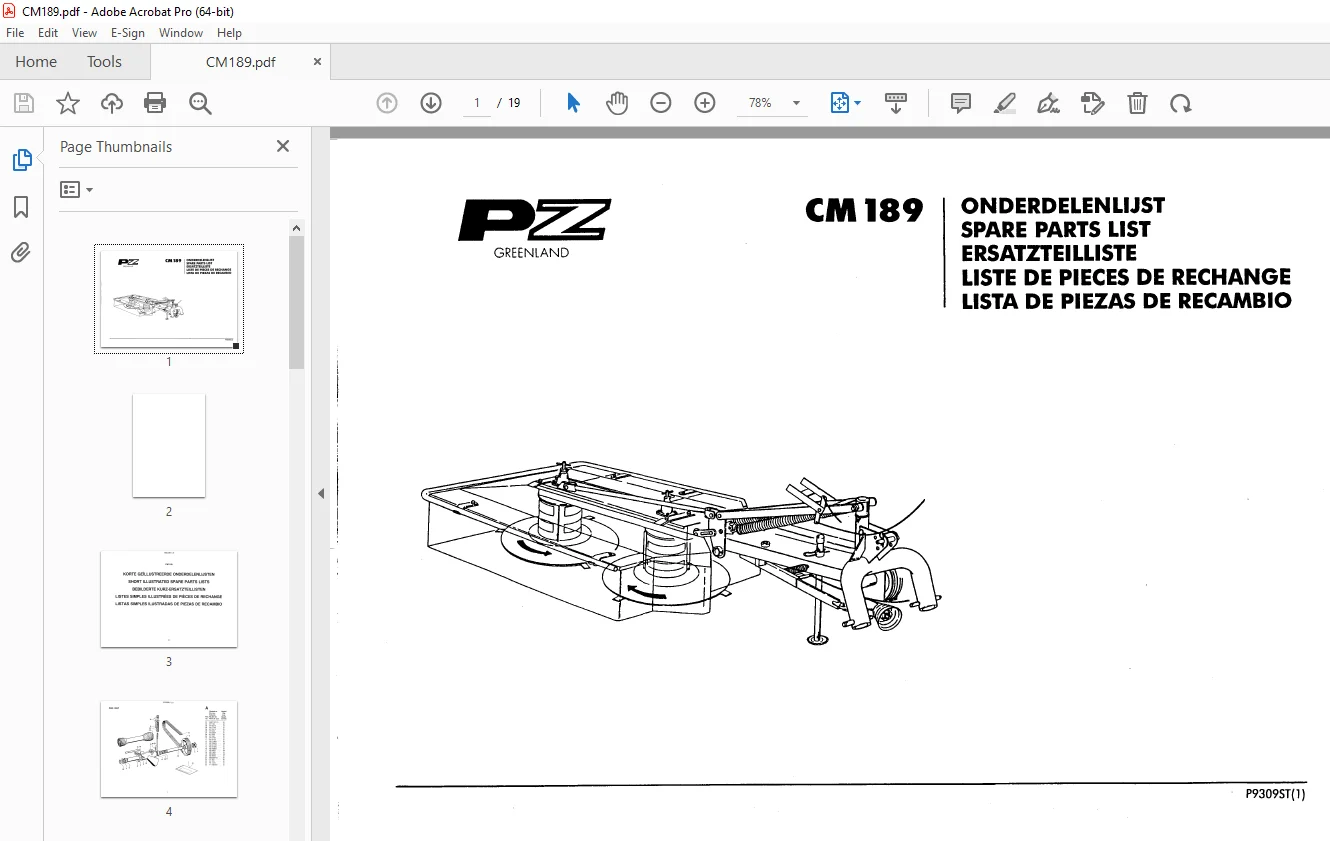The image size is (1330, 841).
Task: Click the 78% zoom value field
Action: tap(760, 103)
